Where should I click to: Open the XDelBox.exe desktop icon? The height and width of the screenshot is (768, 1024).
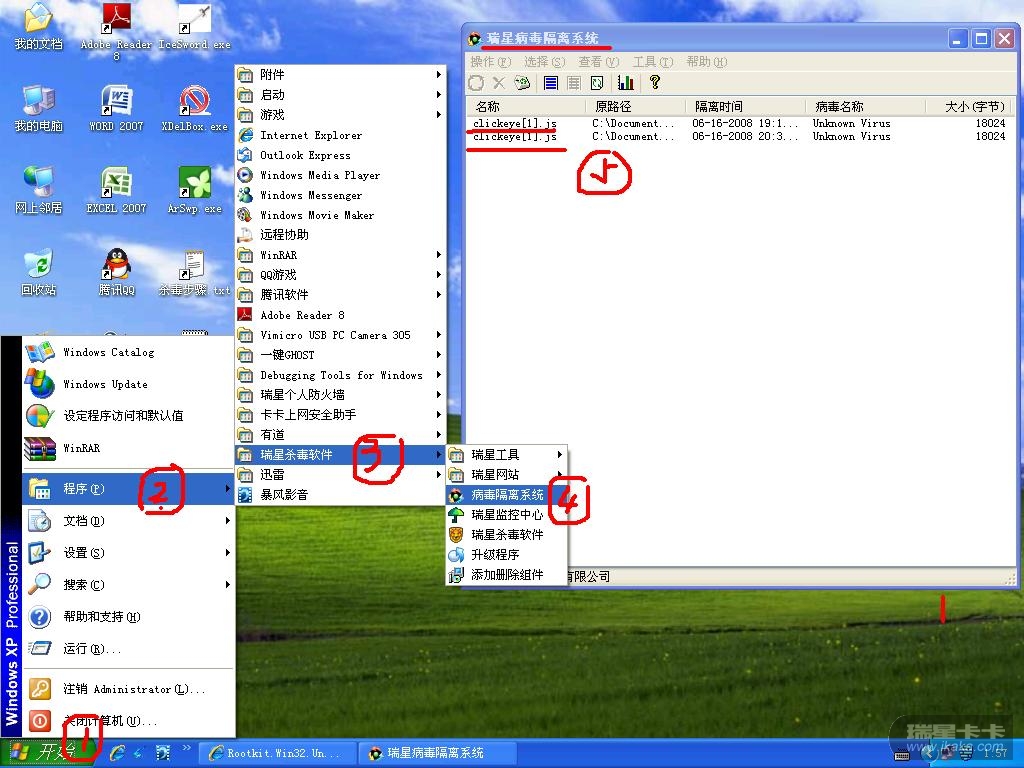coord(195,109)
